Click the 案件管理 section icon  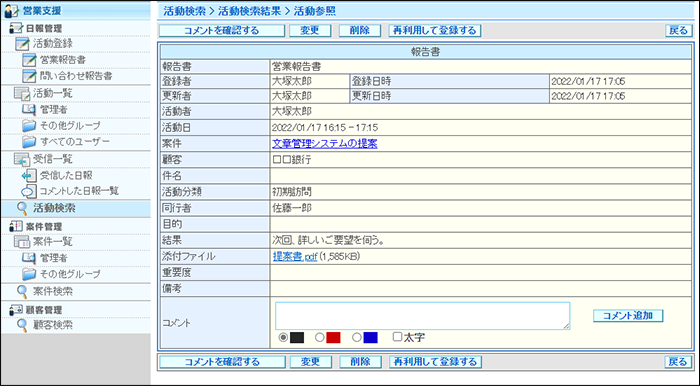[x=15, y=227]
